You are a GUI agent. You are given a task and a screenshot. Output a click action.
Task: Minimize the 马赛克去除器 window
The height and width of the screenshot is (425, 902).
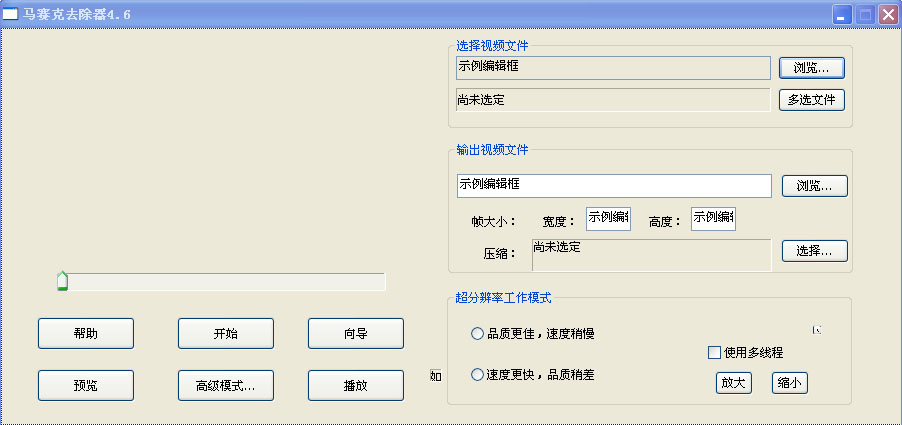tap(842, 14)
